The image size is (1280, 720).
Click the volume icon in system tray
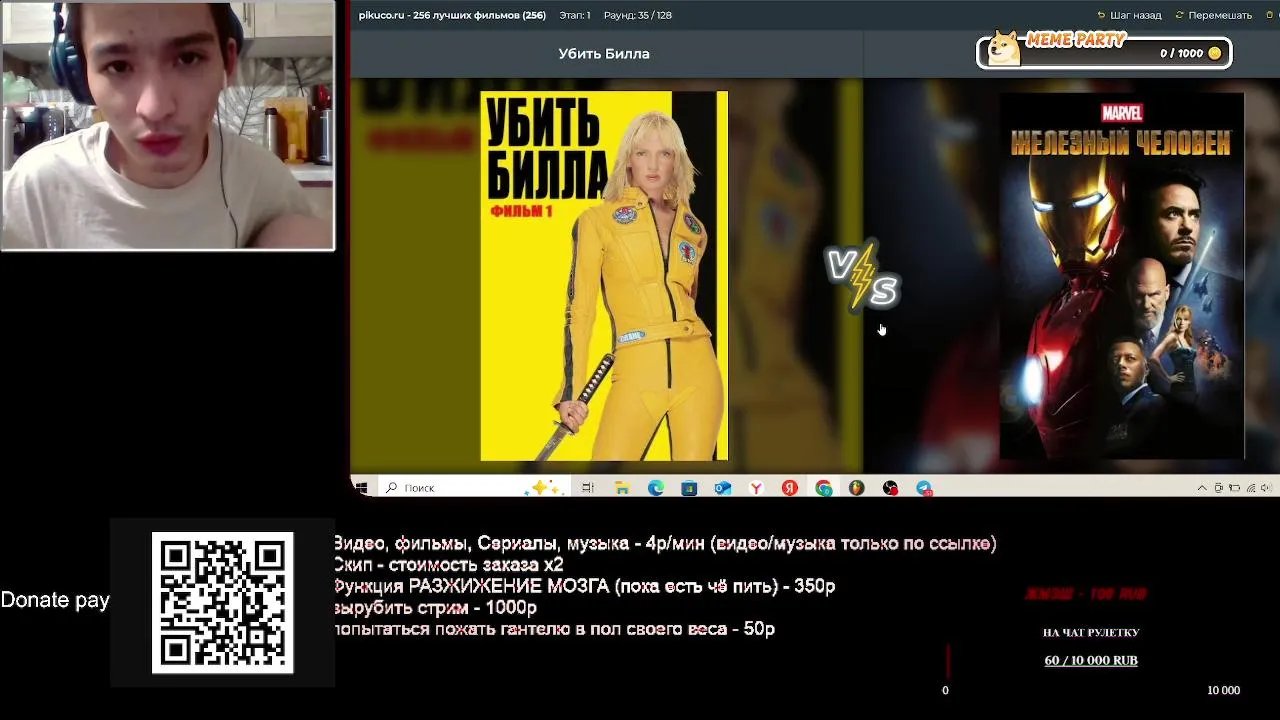click(1267, 488)
